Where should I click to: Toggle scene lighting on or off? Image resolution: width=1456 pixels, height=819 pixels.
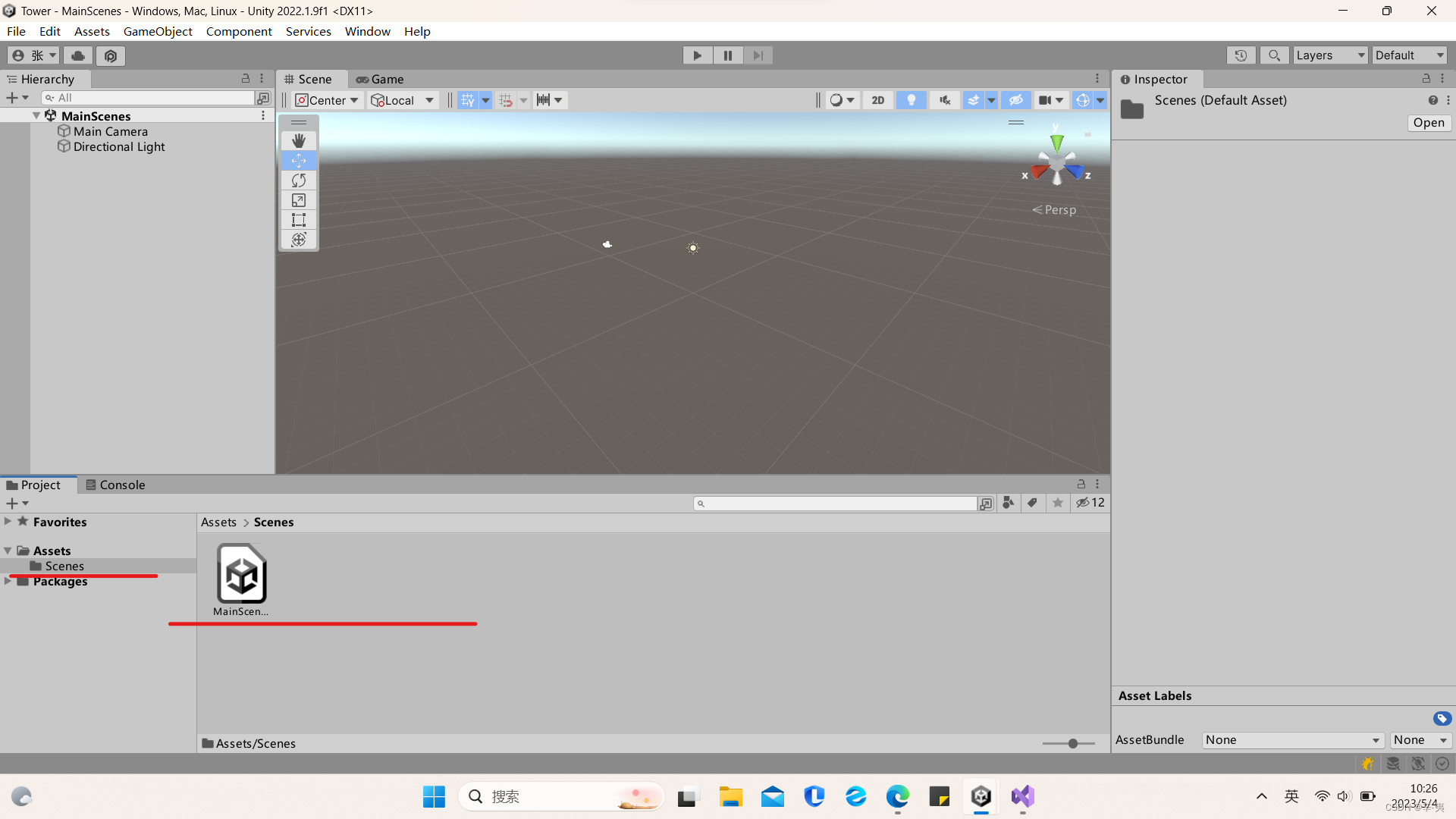(911, 100)
